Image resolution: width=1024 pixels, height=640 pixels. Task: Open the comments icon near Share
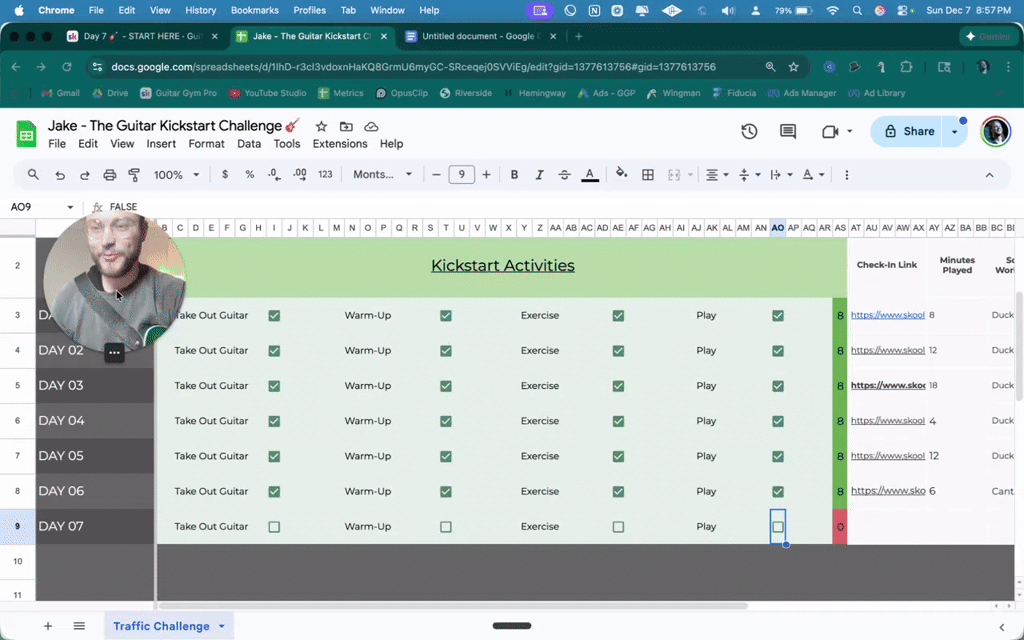click(x=788, y=132)
